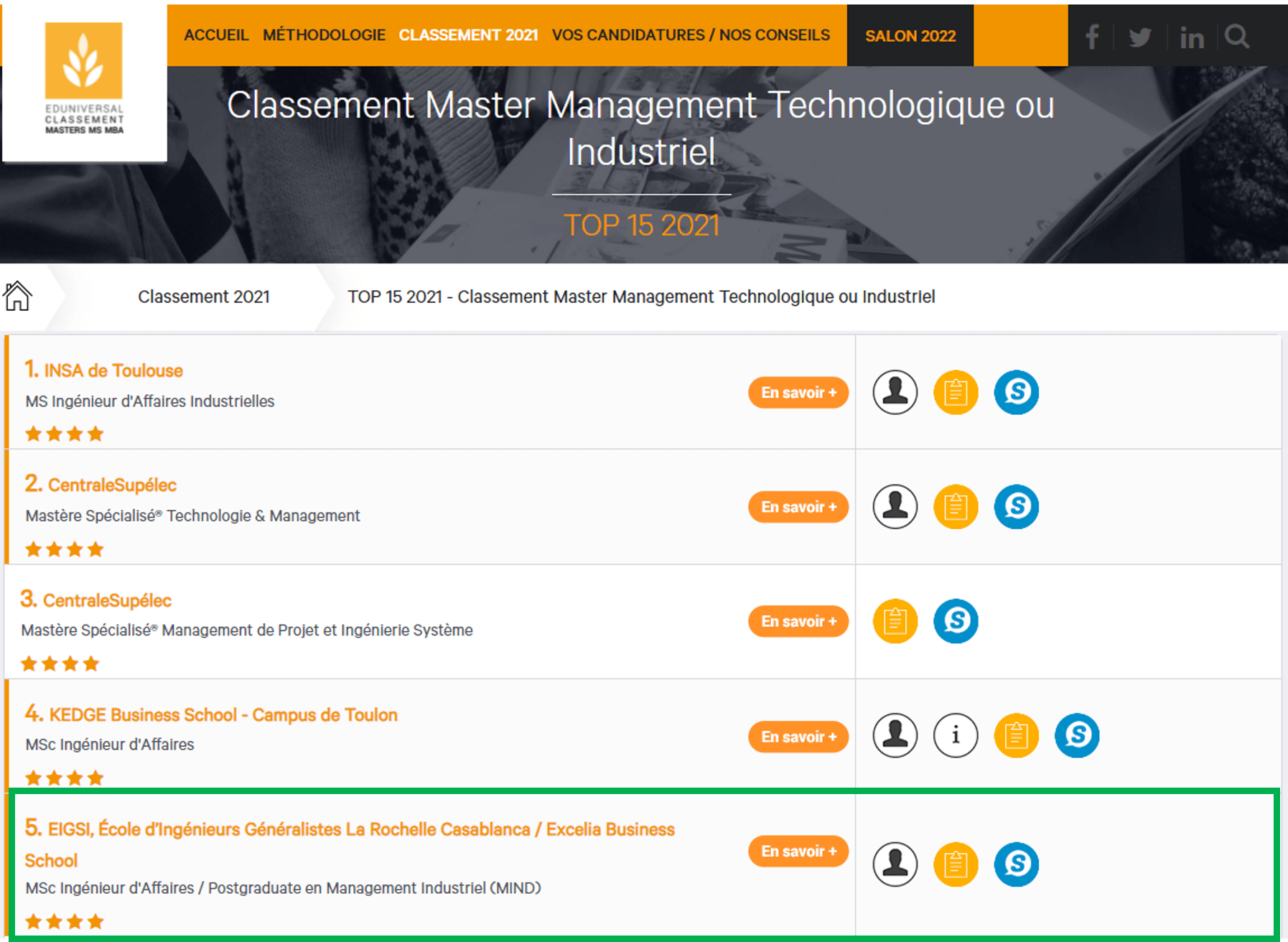The width and height of the screenshot is (1288, 942).
Task: Click the star rating under KEDGE Business School
Action: point(65,778)
